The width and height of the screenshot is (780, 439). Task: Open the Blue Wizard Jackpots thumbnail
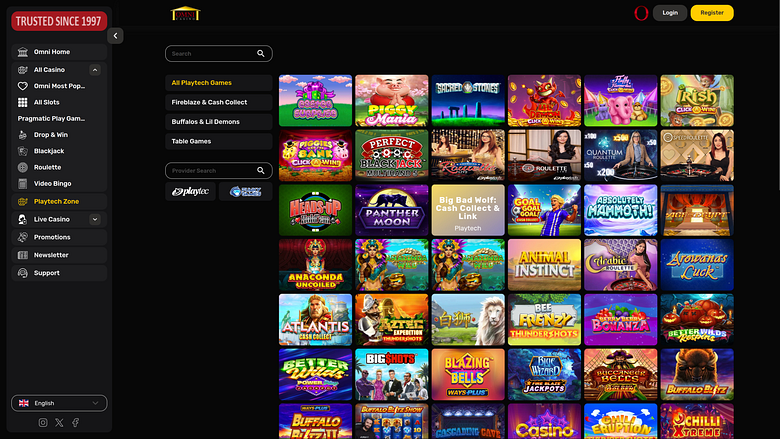(544, 374)
